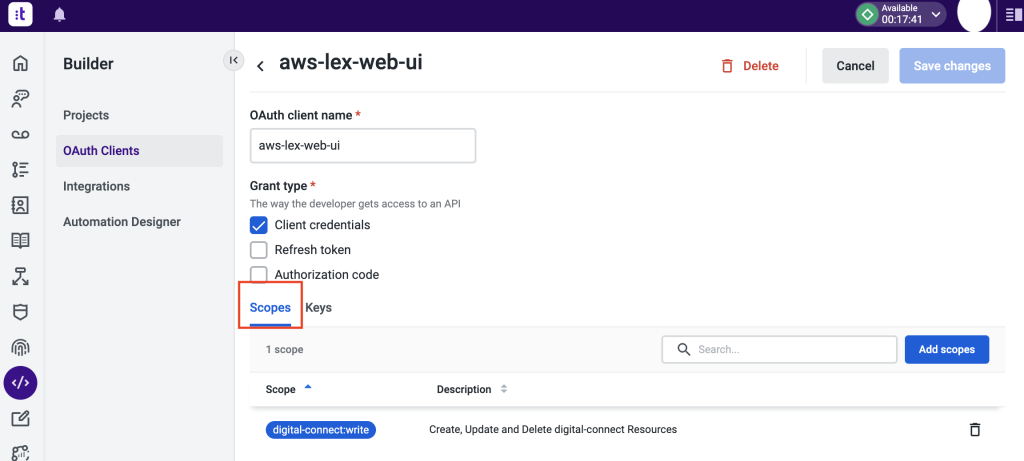Open the notifications bell

59,14
